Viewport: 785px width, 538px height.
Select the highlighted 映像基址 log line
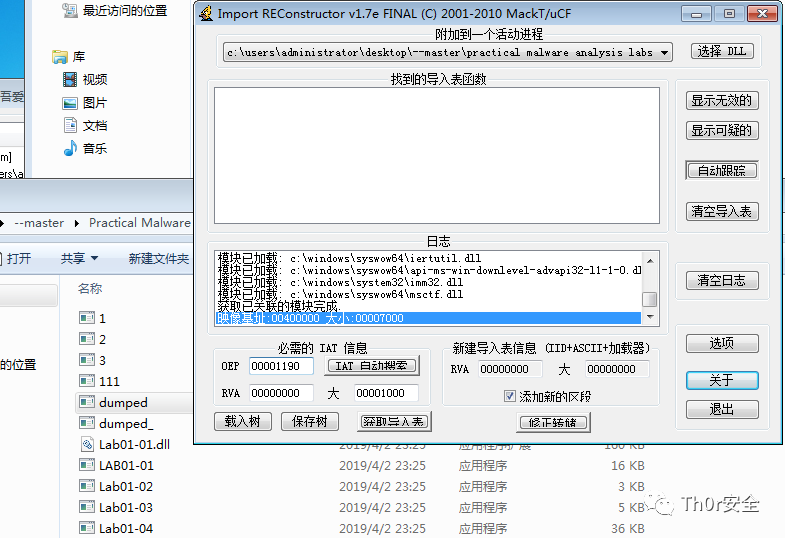tap(429, 318)
